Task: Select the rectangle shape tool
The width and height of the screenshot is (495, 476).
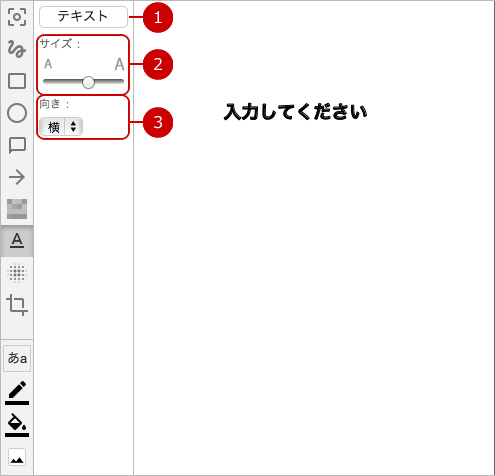Action: click(x=17, y=81)
